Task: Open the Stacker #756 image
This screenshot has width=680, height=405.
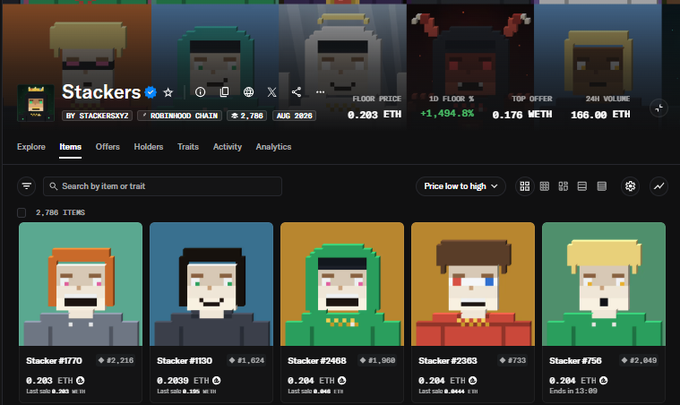Action: click(604, 284)
